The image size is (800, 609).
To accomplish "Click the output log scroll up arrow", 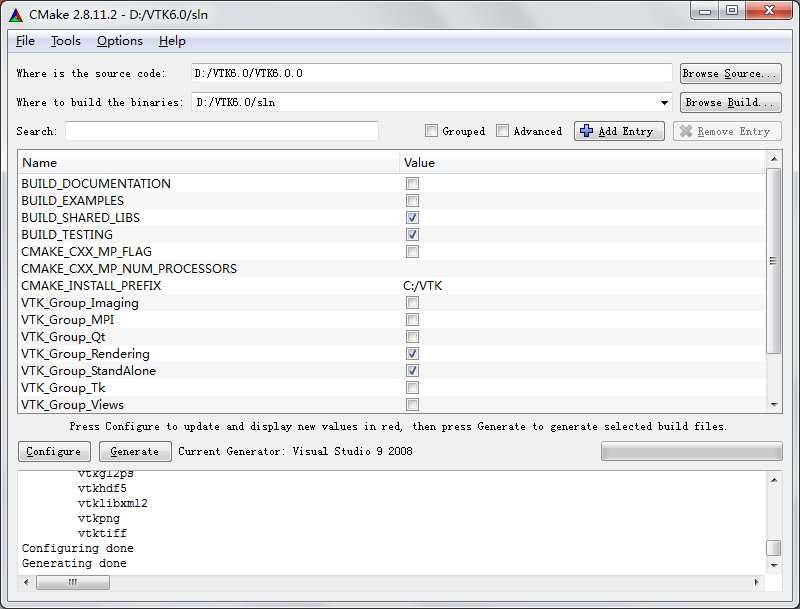I will [774, 480].
